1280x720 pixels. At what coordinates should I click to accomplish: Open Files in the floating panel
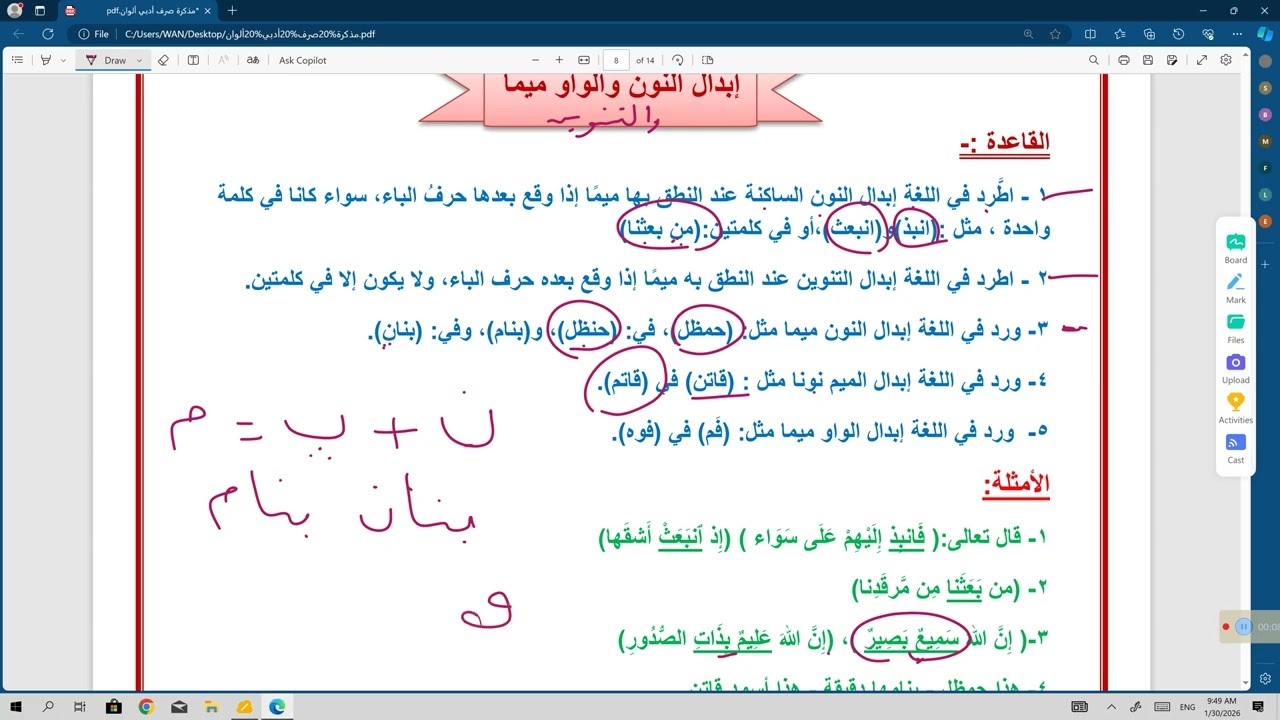click(x=1236, y=328)
